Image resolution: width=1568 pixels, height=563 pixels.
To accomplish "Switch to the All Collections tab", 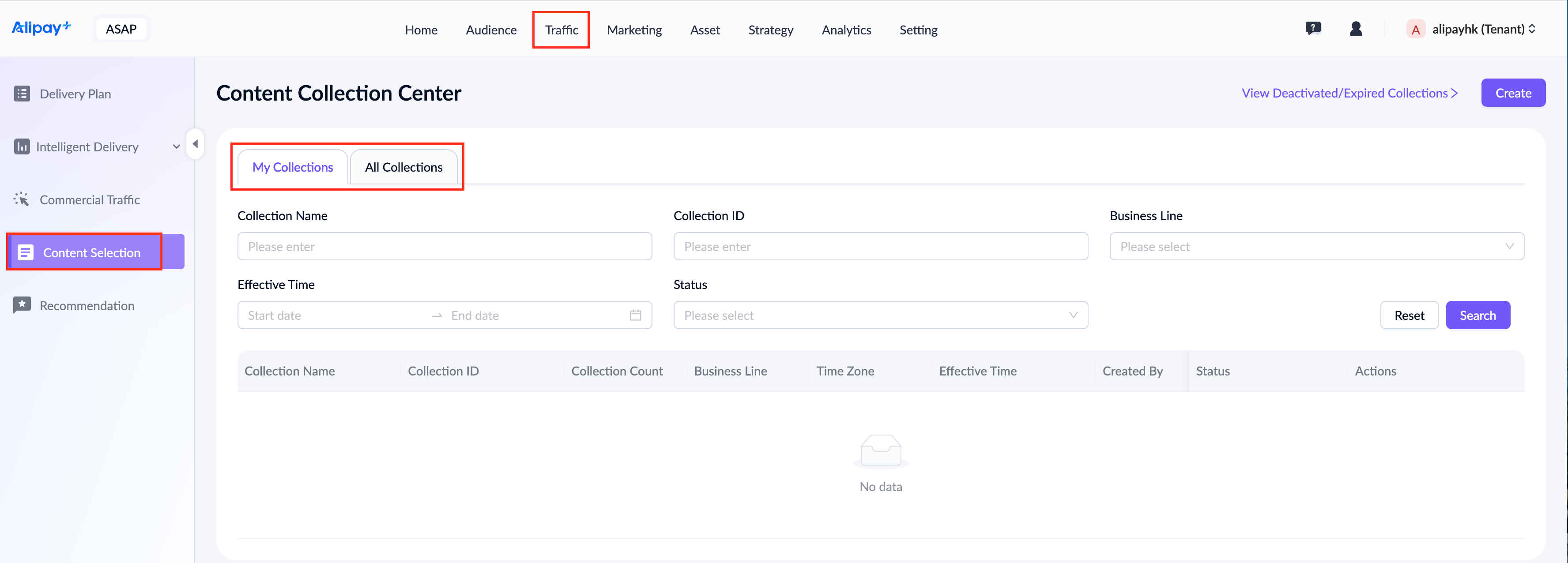I will coord(403,167).
